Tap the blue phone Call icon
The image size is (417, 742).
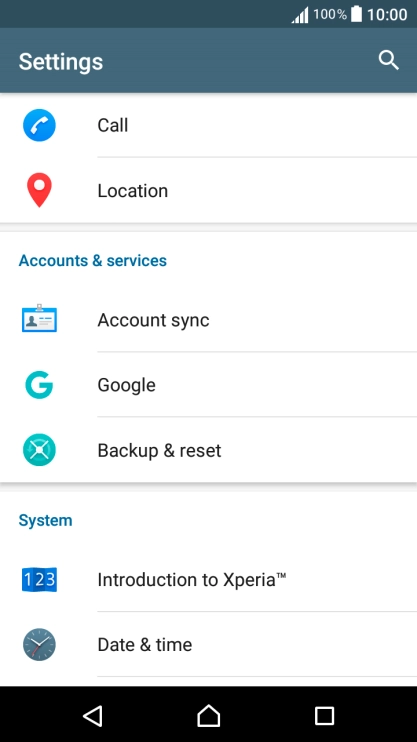click(x=39, y=125)
